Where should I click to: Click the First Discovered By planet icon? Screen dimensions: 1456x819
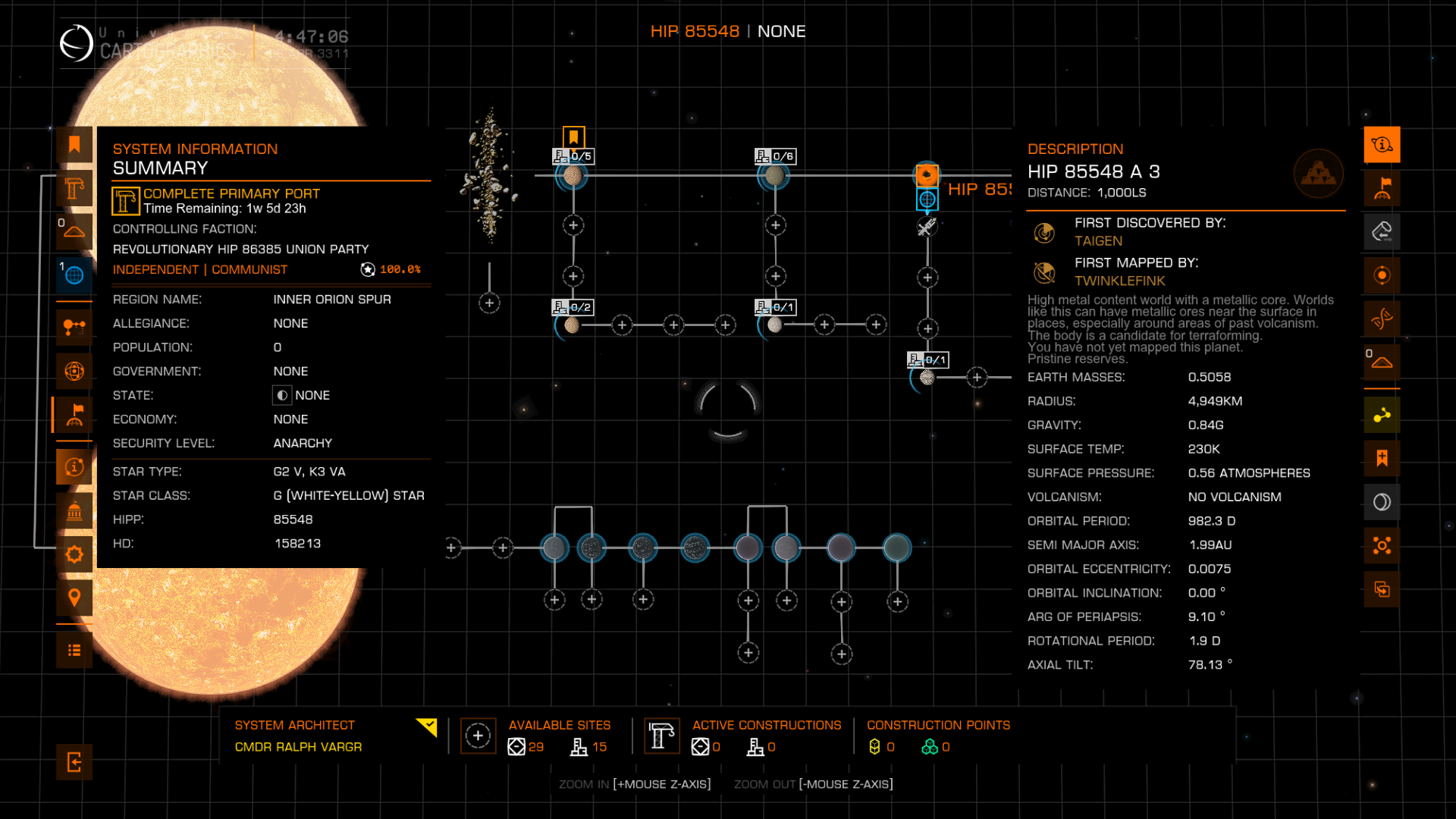(1044, 233)
